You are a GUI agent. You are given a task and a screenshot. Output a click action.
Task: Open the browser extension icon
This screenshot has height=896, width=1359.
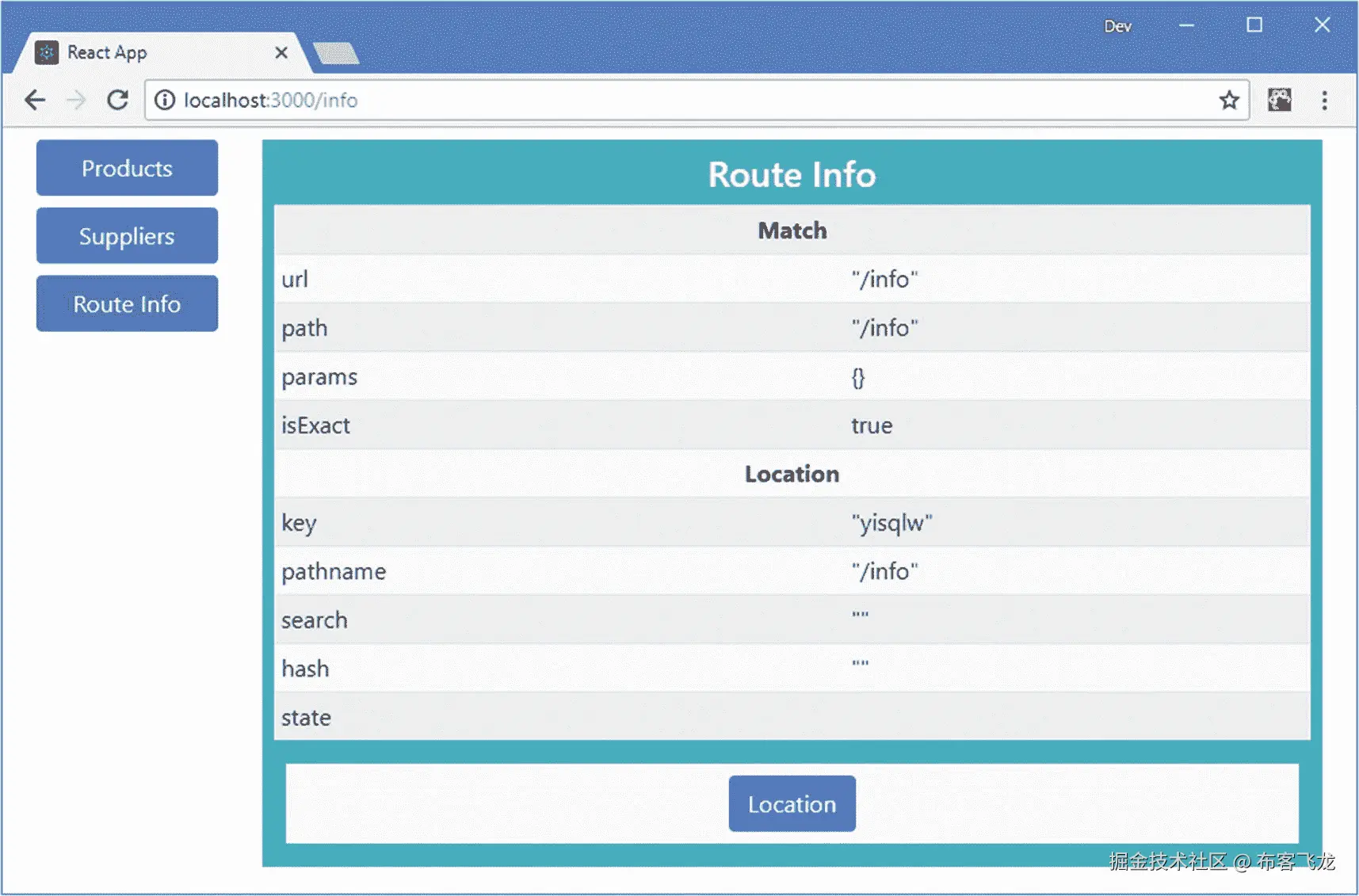pyautogui.click(x=1279, y=100)
